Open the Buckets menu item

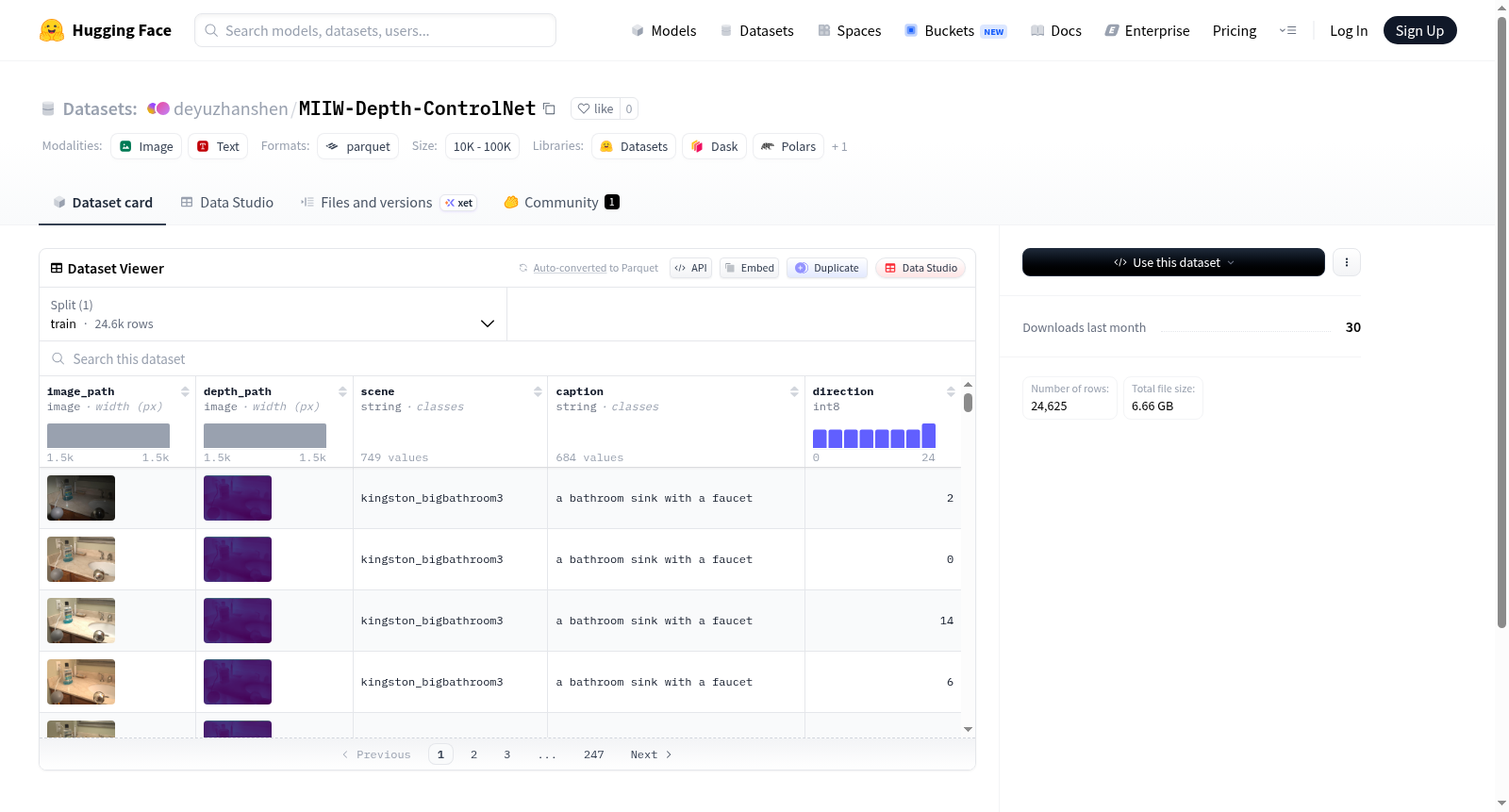click(955, 30)
